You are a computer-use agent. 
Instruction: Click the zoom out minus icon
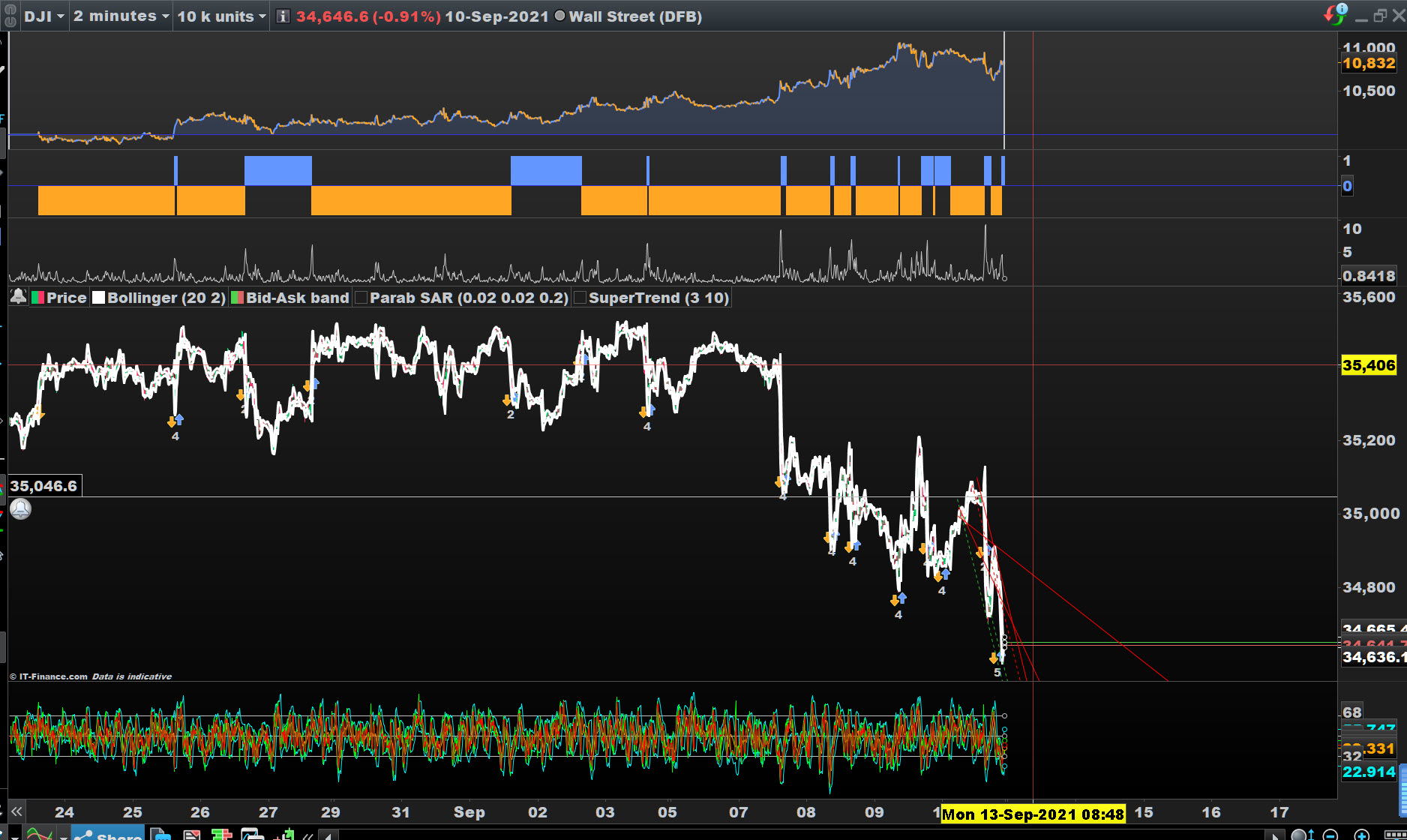[x=1330, y=834]
